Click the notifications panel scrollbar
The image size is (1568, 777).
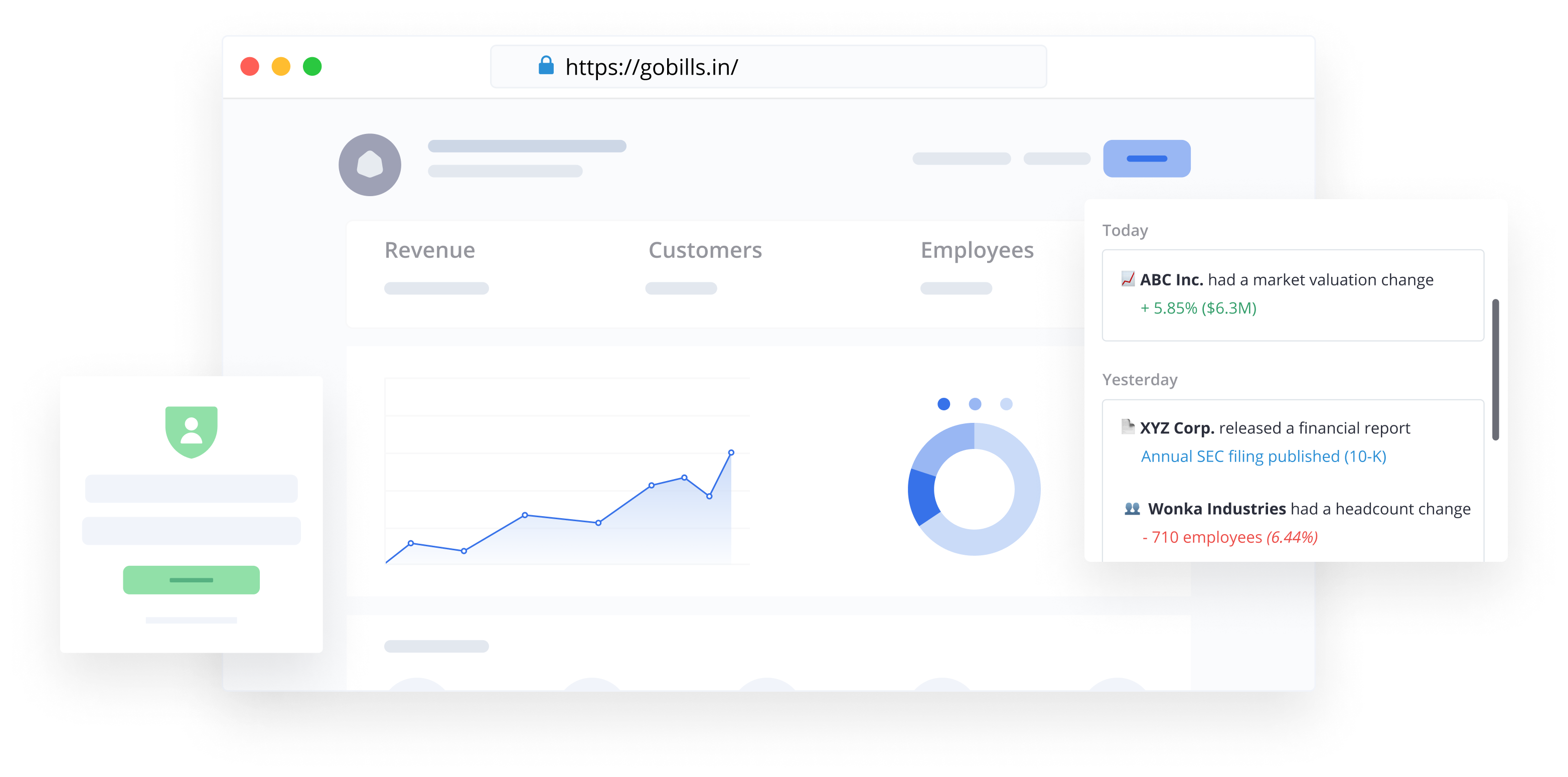click(x=1495, y=369)
